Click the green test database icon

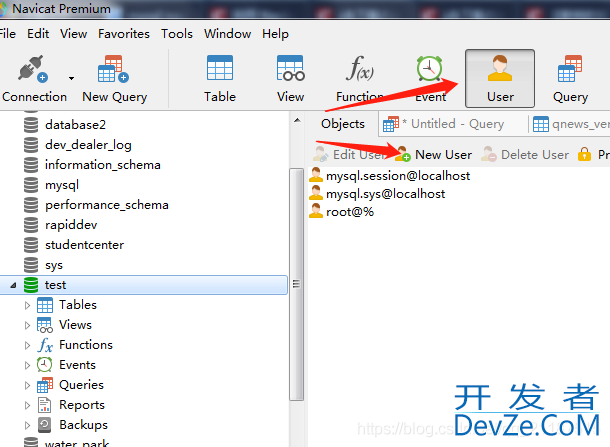31,285
